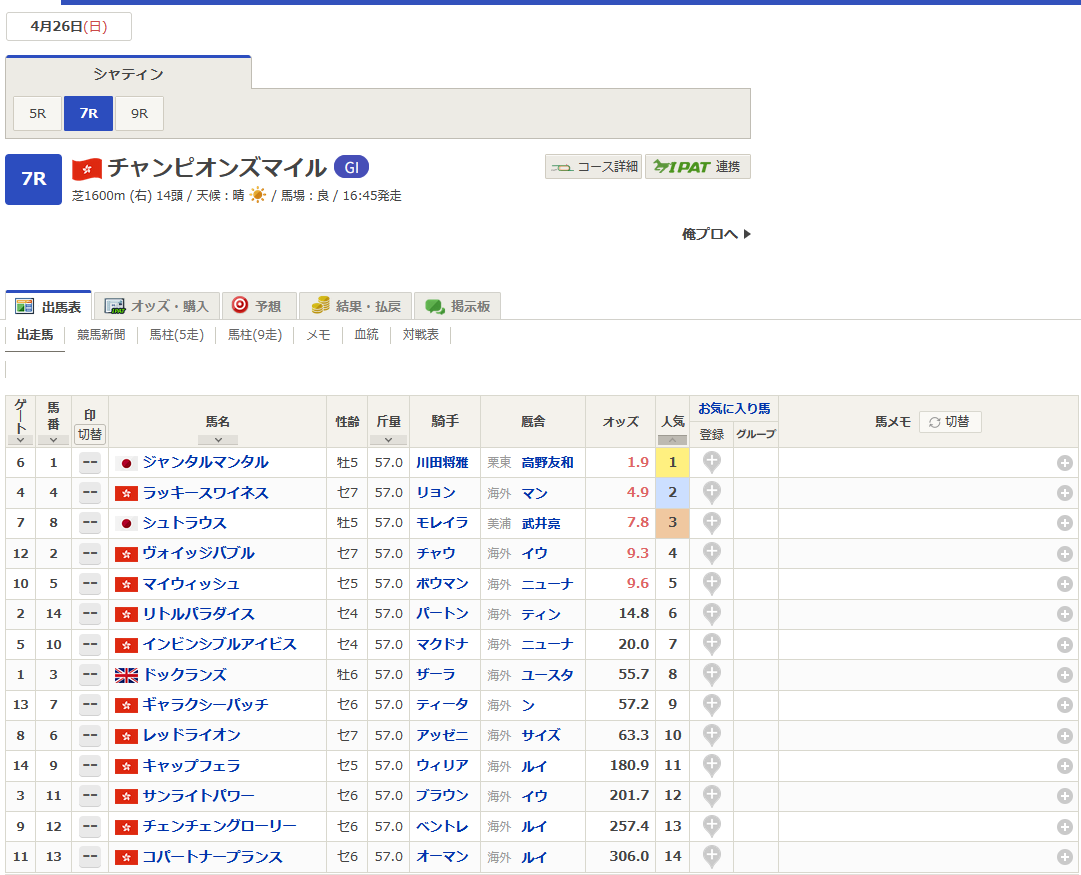Switch to オッズ・購入 tab
This screenshot has width=1081, height=875.
[x=156, y=306]
